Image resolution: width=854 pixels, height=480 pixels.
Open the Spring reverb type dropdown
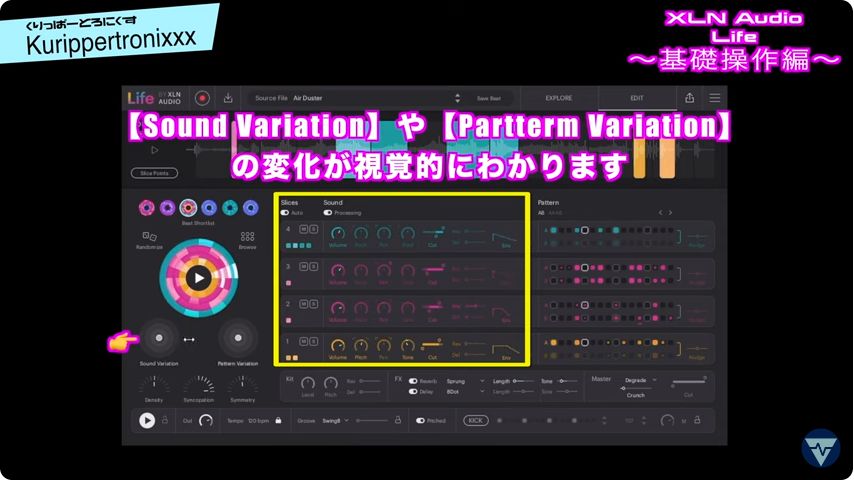pyautogui.click(x=465, y=381)
